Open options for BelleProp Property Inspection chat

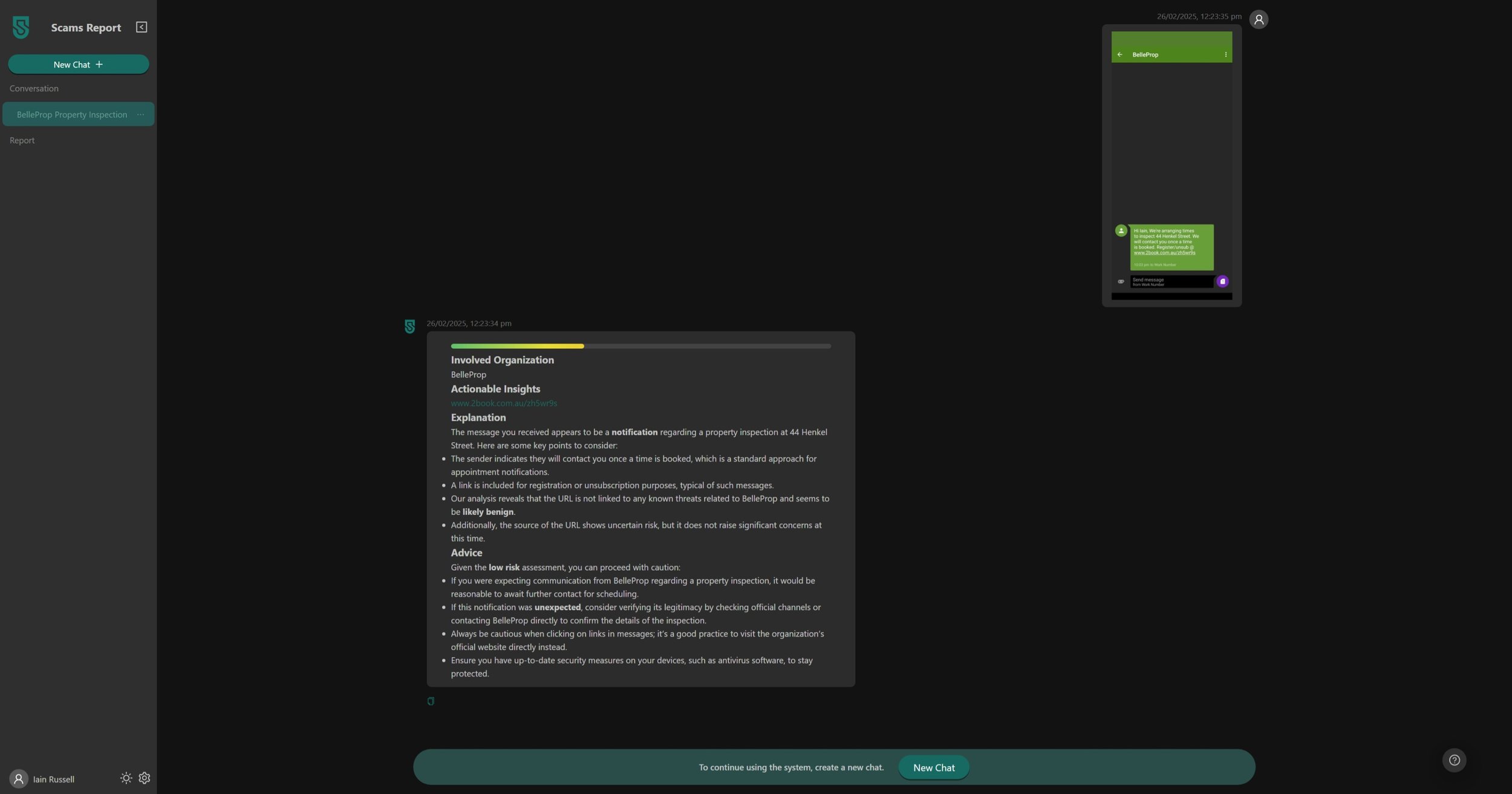pos(140,114)
